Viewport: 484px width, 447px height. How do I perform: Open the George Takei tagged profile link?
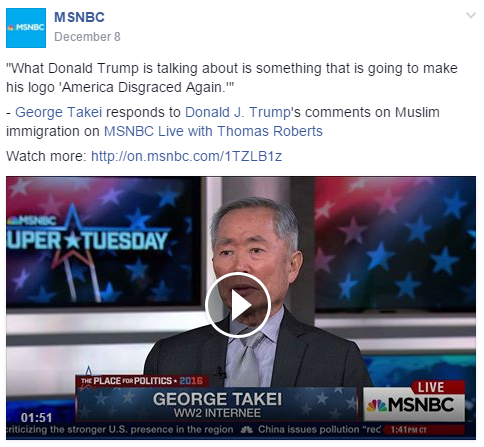(59, 112)
